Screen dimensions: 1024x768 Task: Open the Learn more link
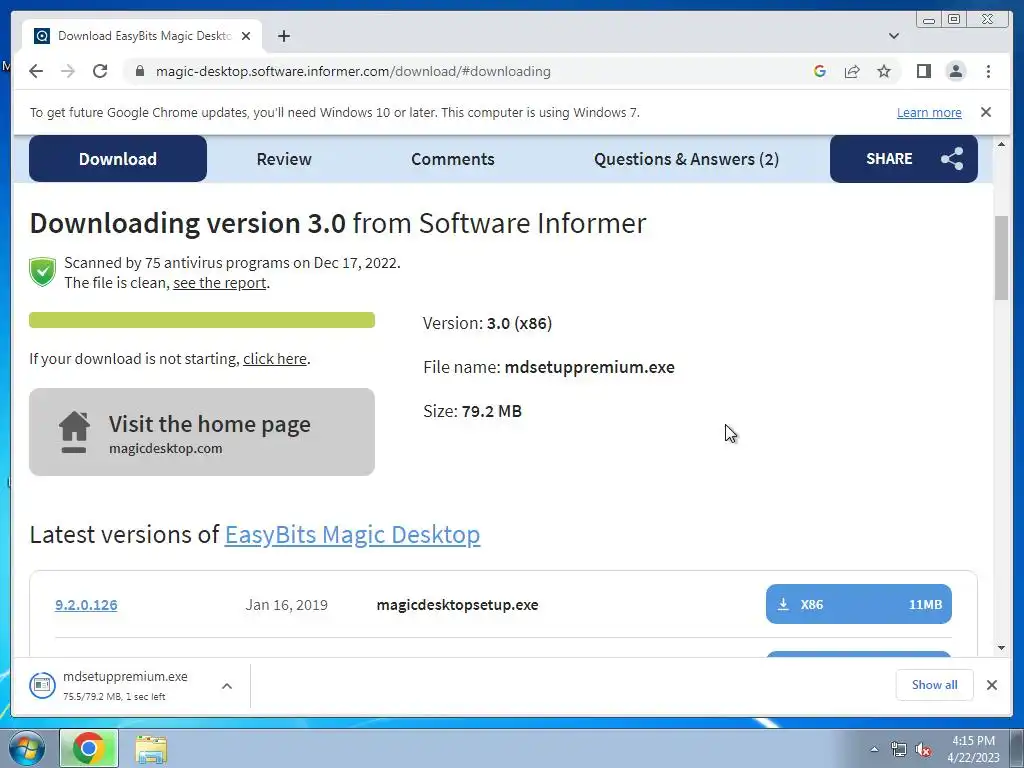tap(929, 112)
